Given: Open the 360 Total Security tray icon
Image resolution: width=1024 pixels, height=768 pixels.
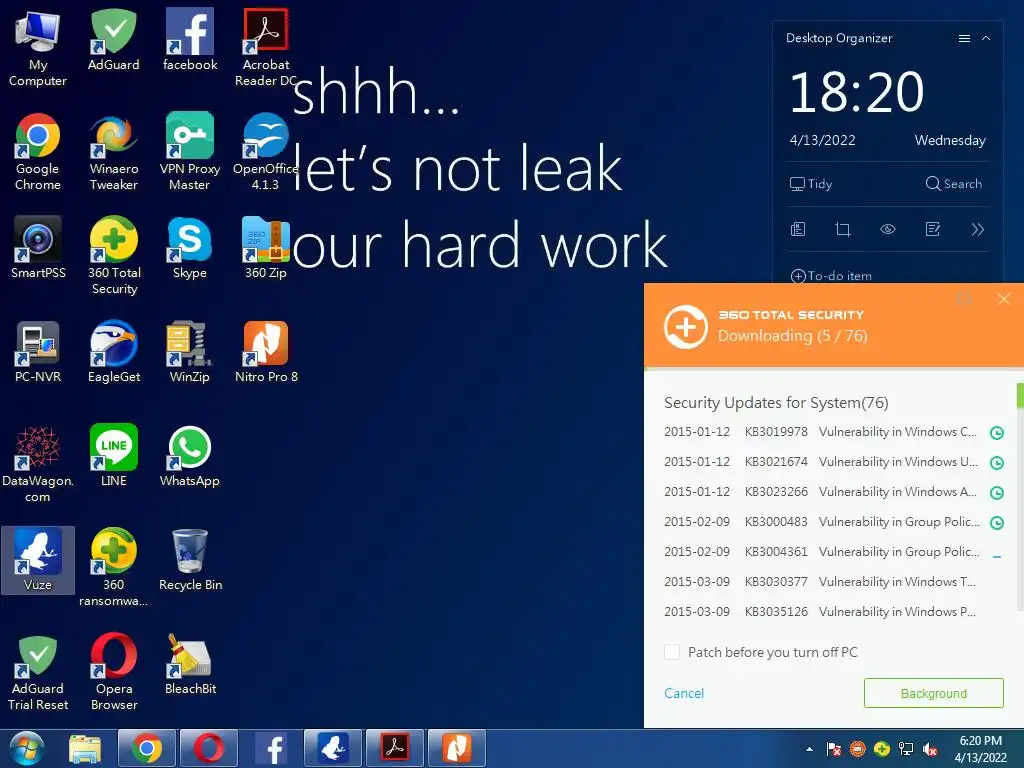Looking at the screenshot, I should pos(882,749).
